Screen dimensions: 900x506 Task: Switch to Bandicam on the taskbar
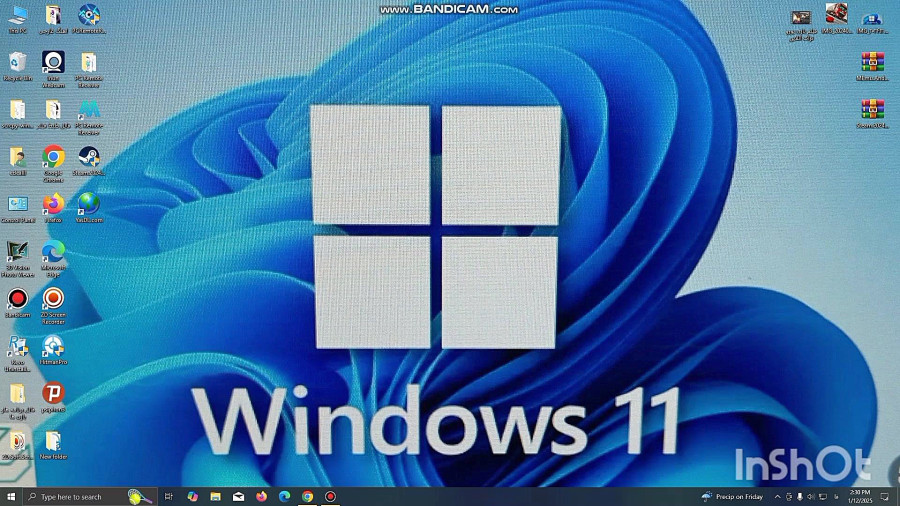tap(331, 497)
